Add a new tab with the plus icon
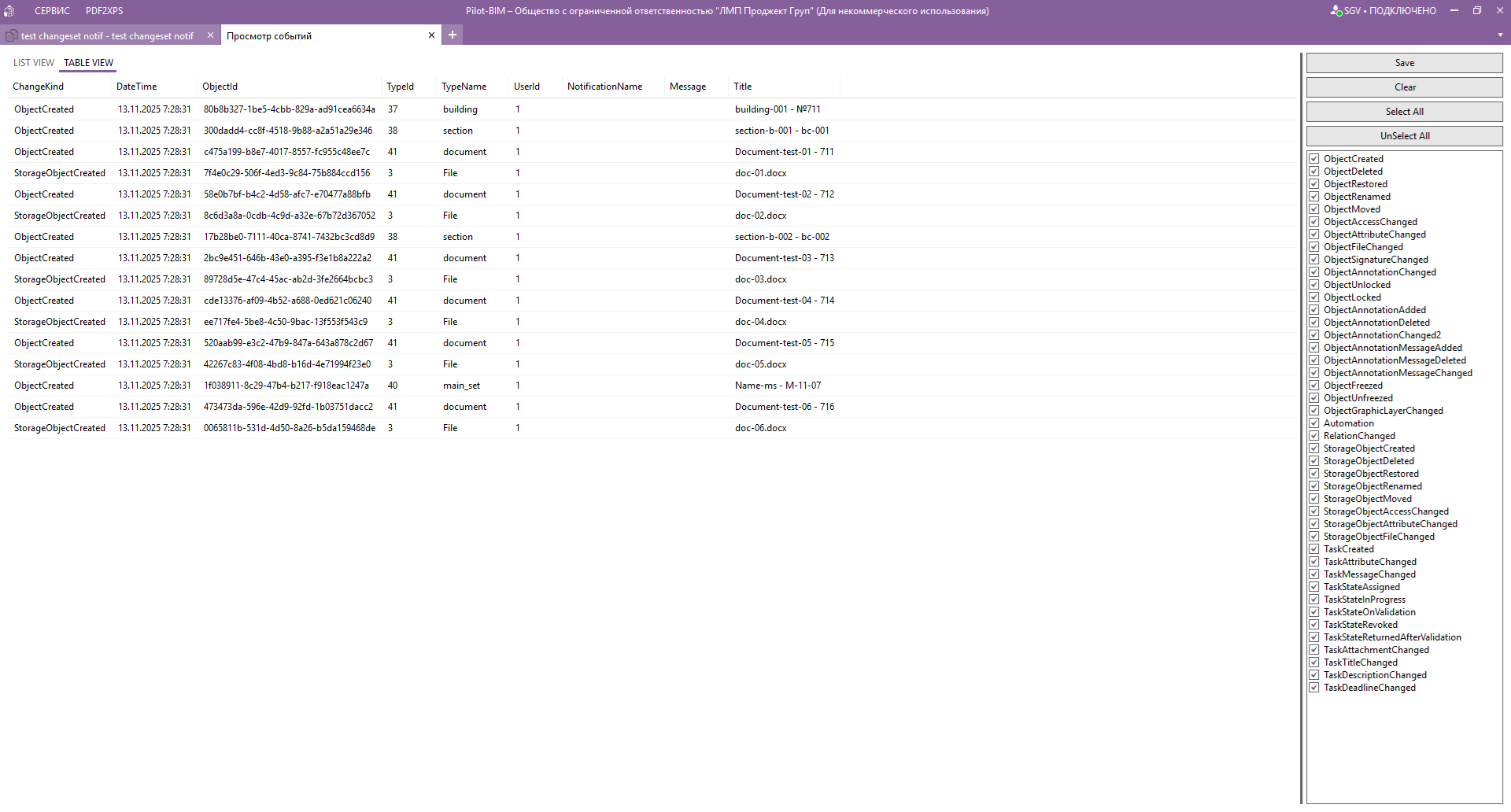Viewport: 1511px width, 812px height. pyautogui.click(x=453, y=35)
